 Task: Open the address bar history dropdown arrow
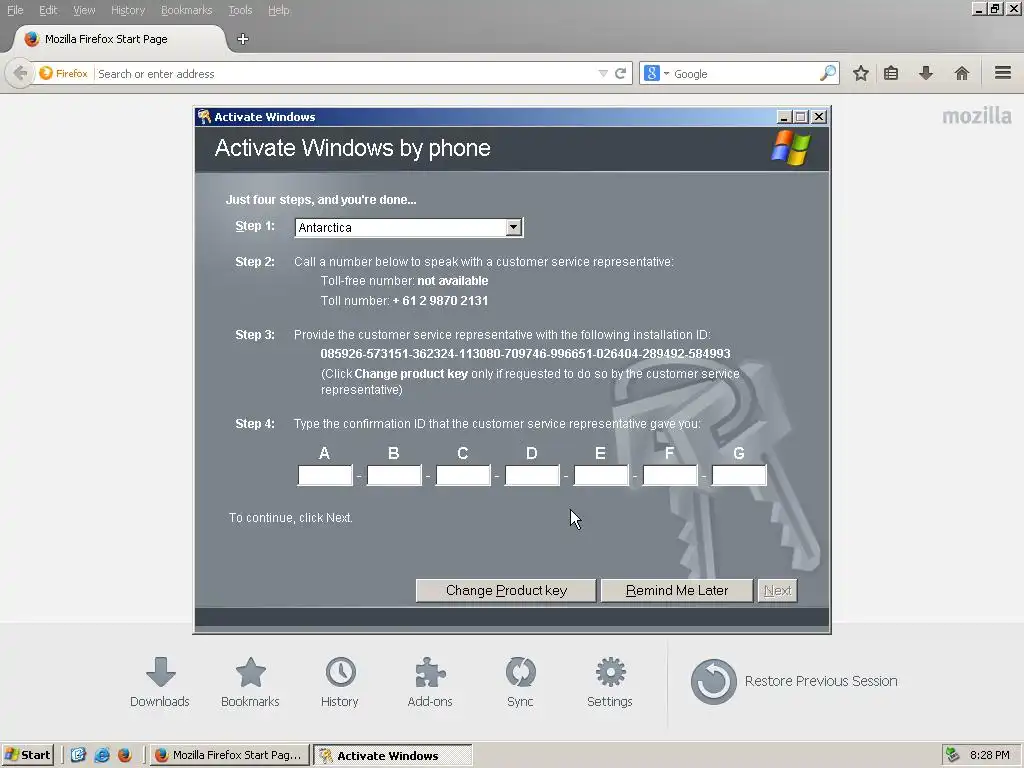pos(603,74)
